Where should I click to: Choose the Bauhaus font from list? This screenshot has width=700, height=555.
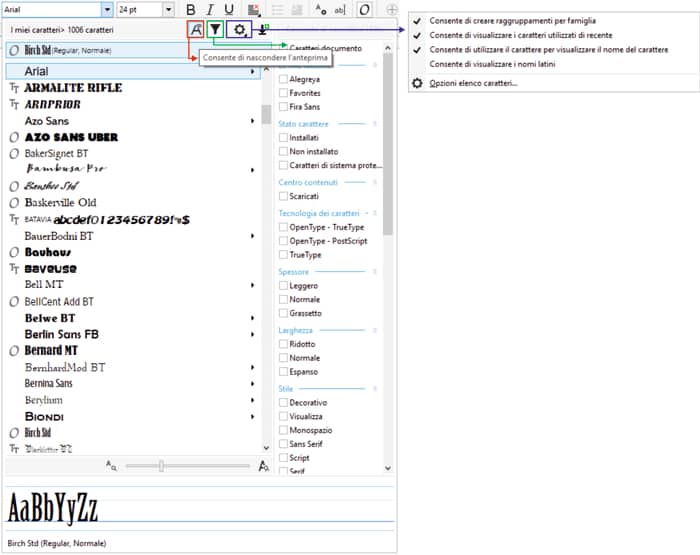coord(48,252)
